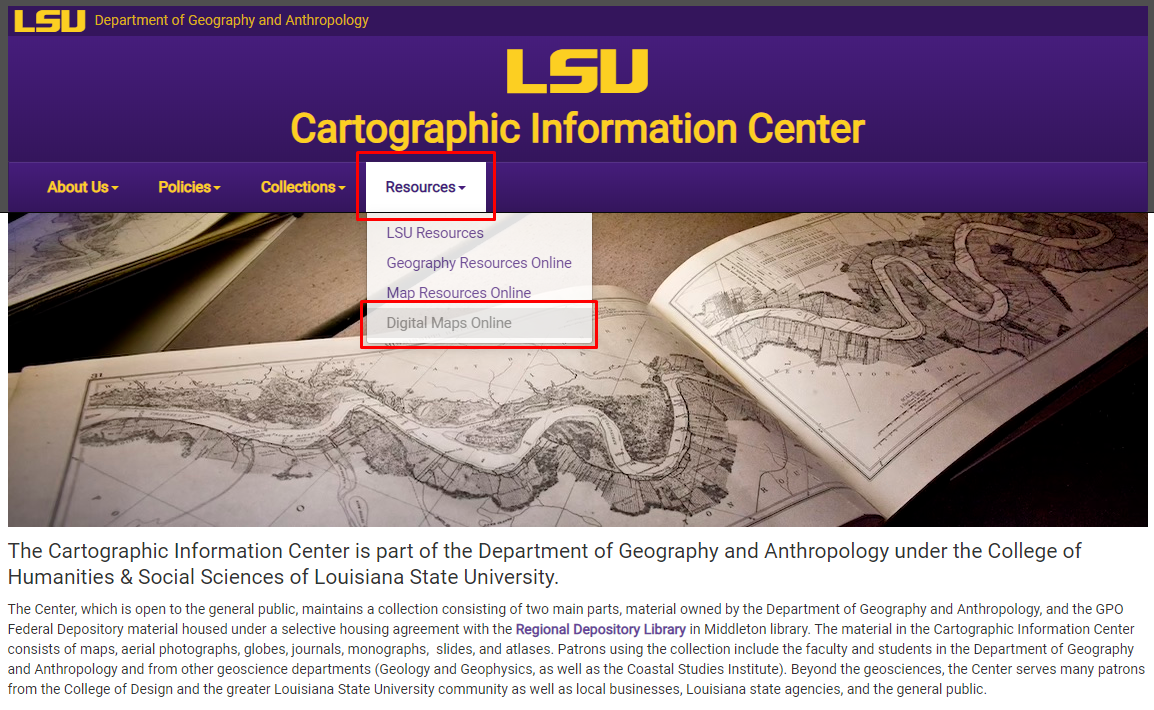Viewport: 1154px width, 710px height.
Task: Expand the Collections dropdown menu
Action: (x=302, y=187)
